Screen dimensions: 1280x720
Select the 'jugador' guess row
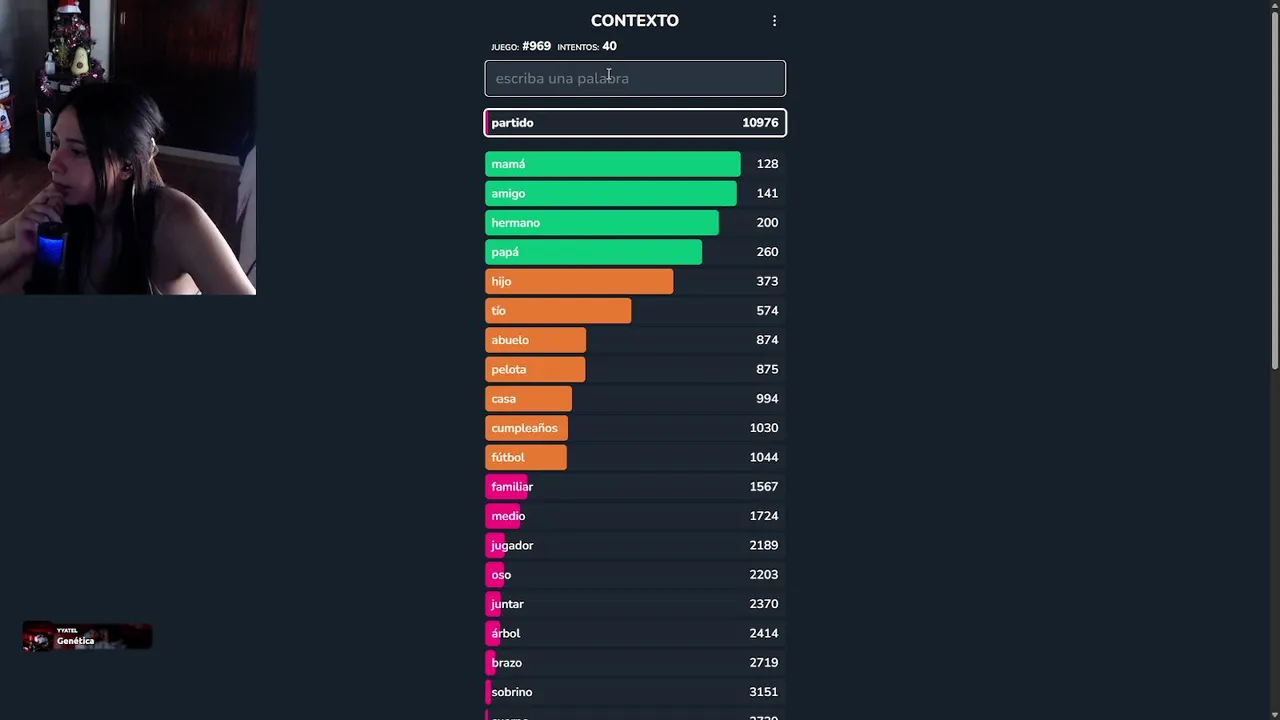(x=512, y=545)
